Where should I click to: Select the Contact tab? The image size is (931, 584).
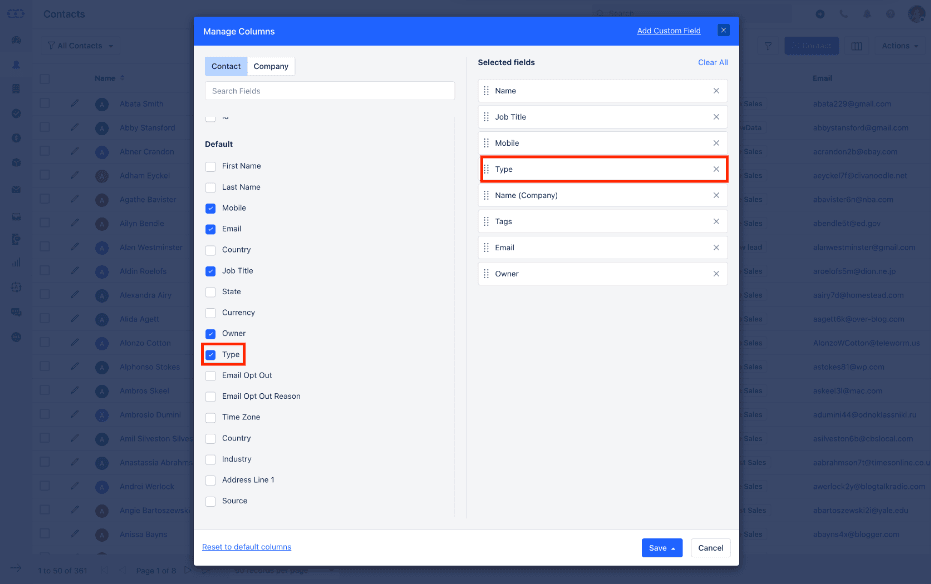pos(225,65)
